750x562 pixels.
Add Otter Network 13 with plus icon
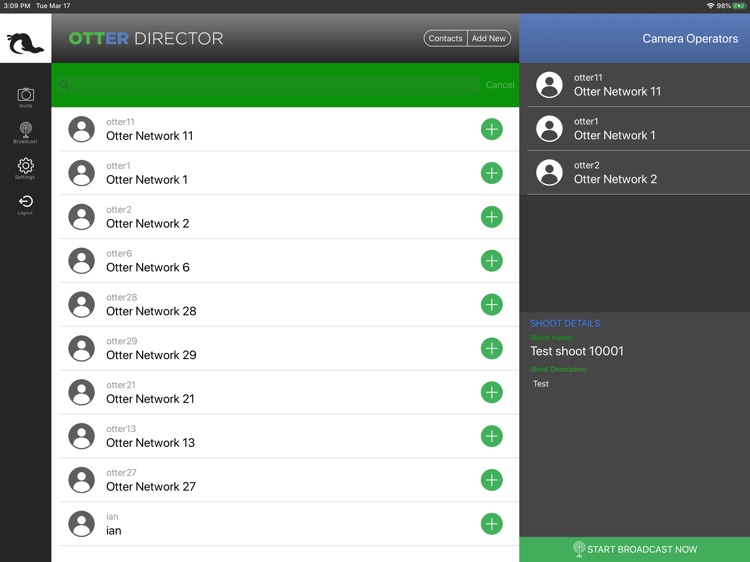click(491, 436)
